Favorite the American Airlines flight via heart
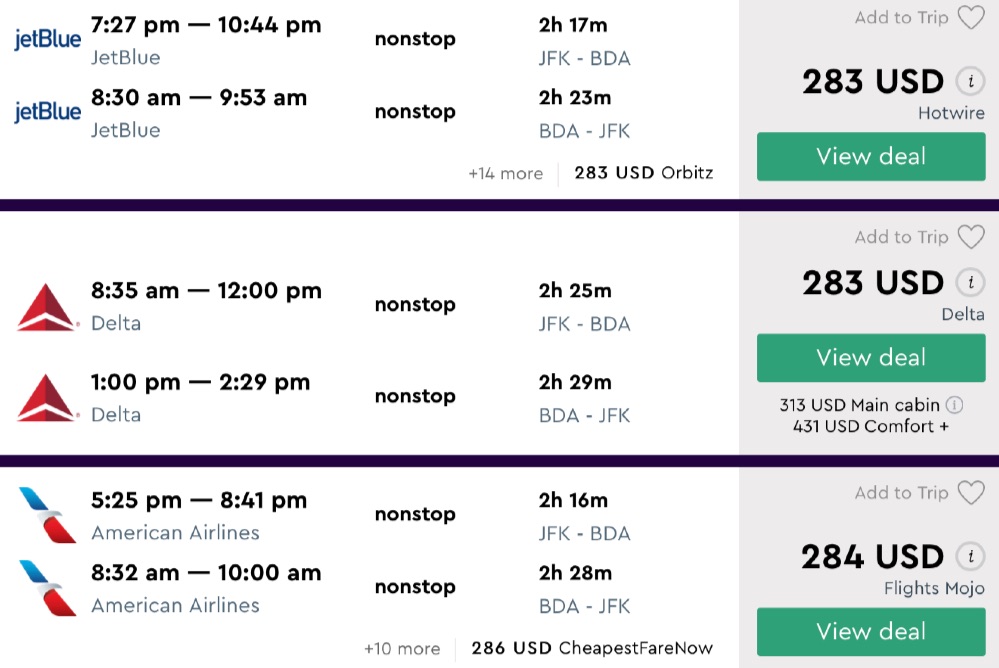Image resolution: width=999 pixels, height=668 pixels. (x=970, y=493)
